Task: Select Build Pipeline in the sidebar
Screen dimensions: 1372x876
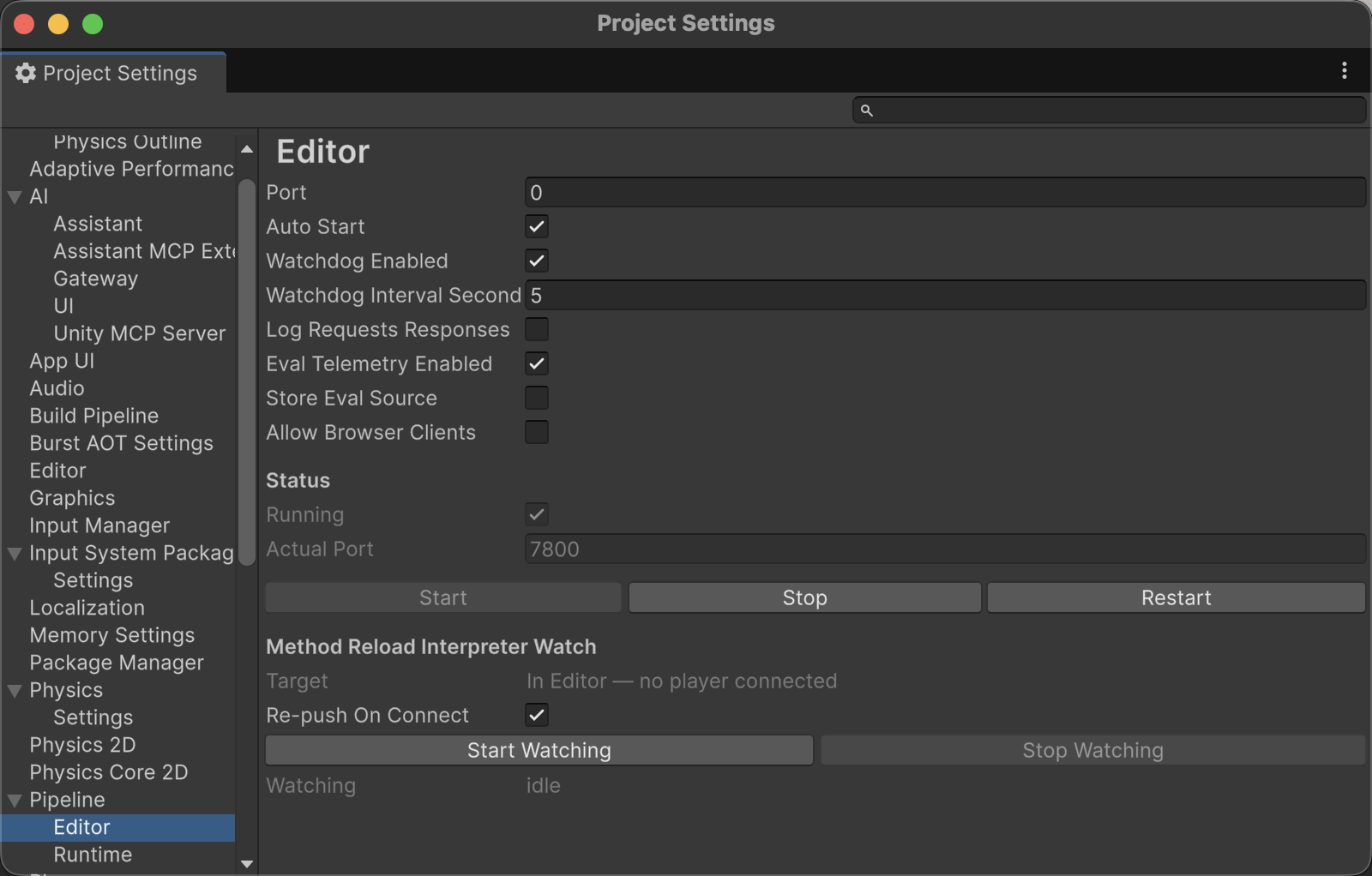Action: click(94, 416)
